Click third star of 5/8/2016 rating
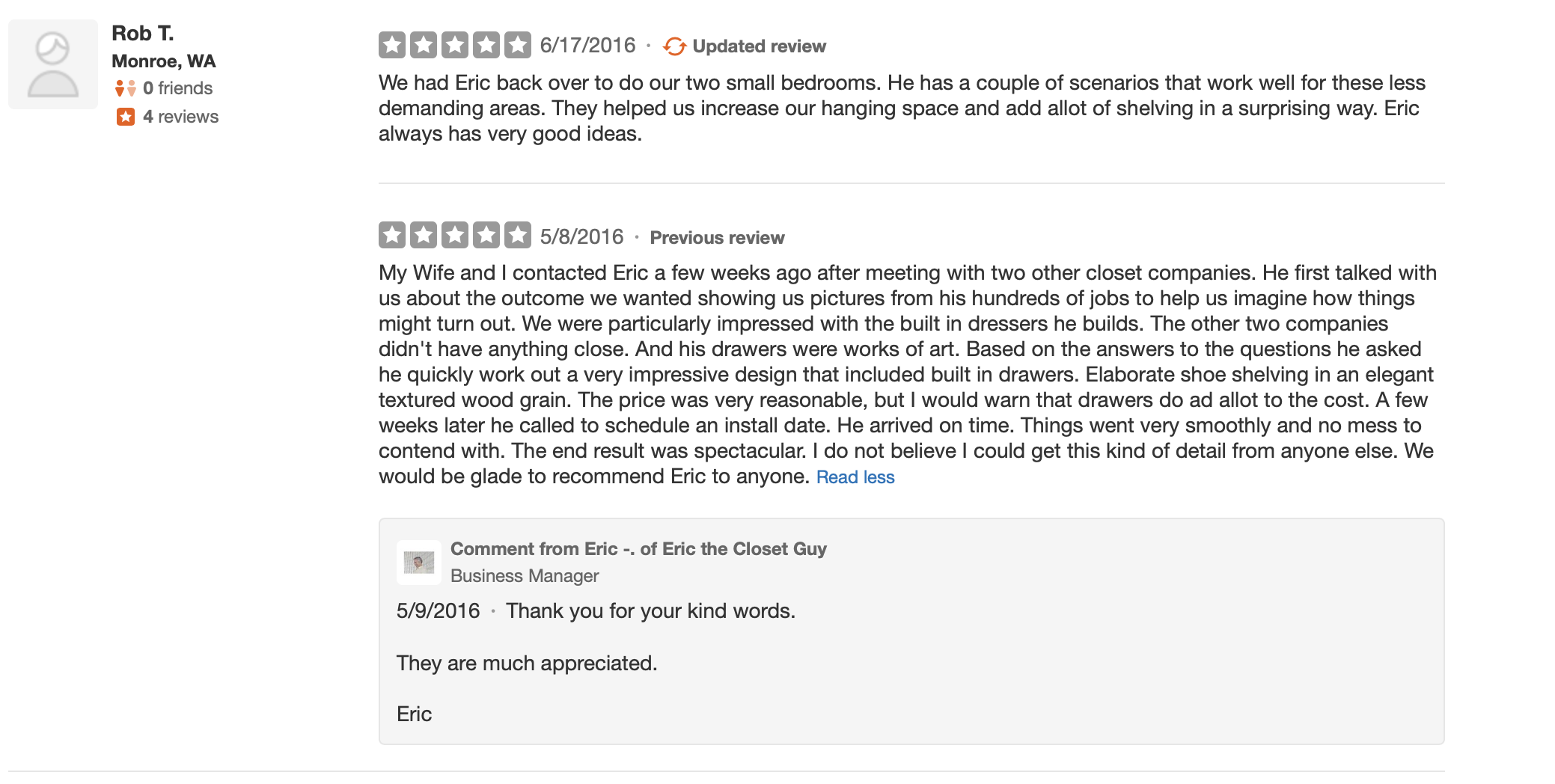This screenshot has height=784, width=1555. [455, 235]
